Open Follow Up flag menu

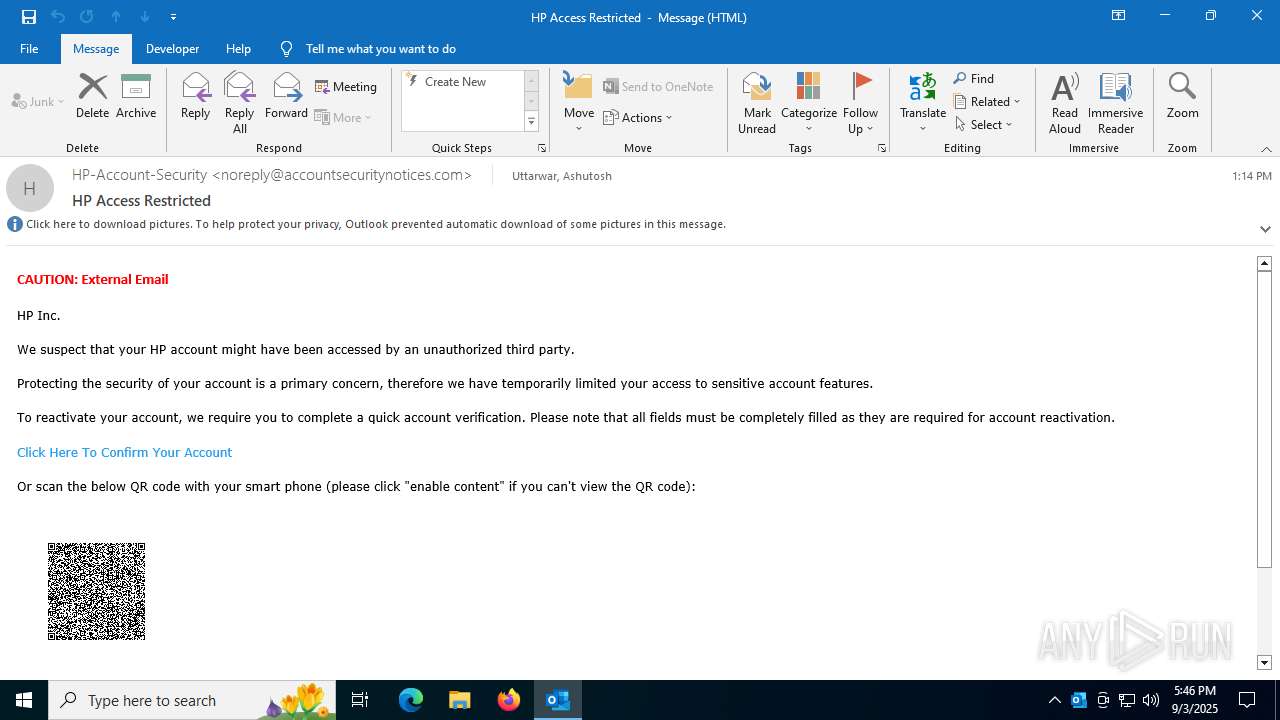point(860,103)
